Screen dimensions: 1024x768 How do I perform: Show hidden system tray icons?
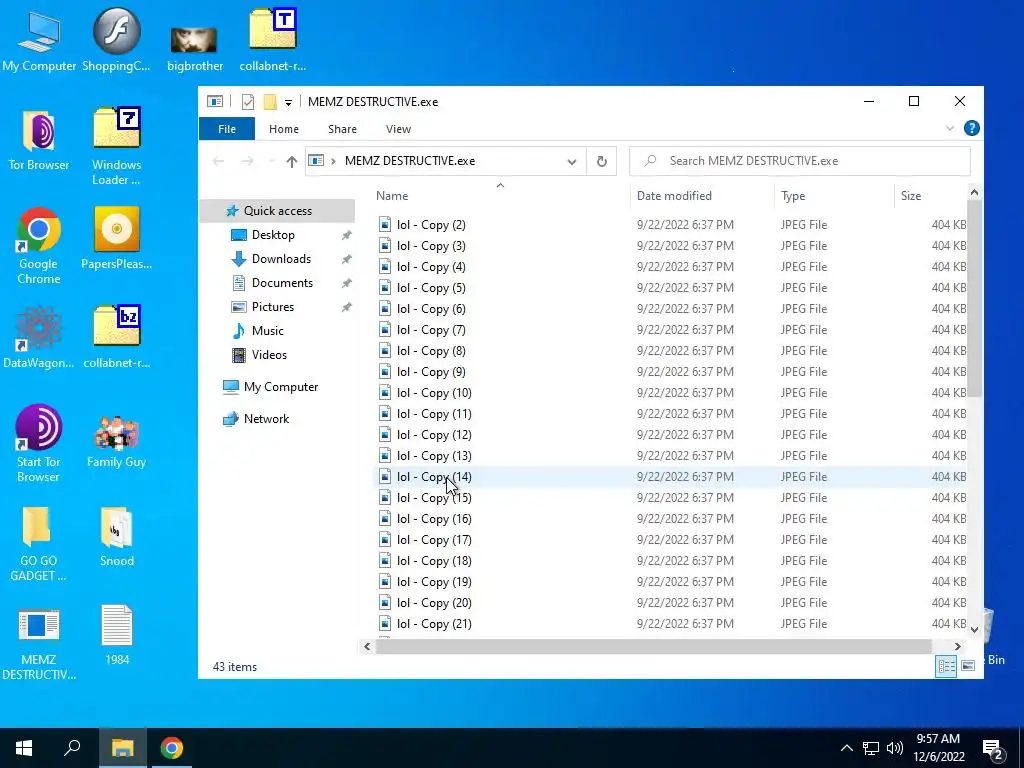tap(846, 748)
